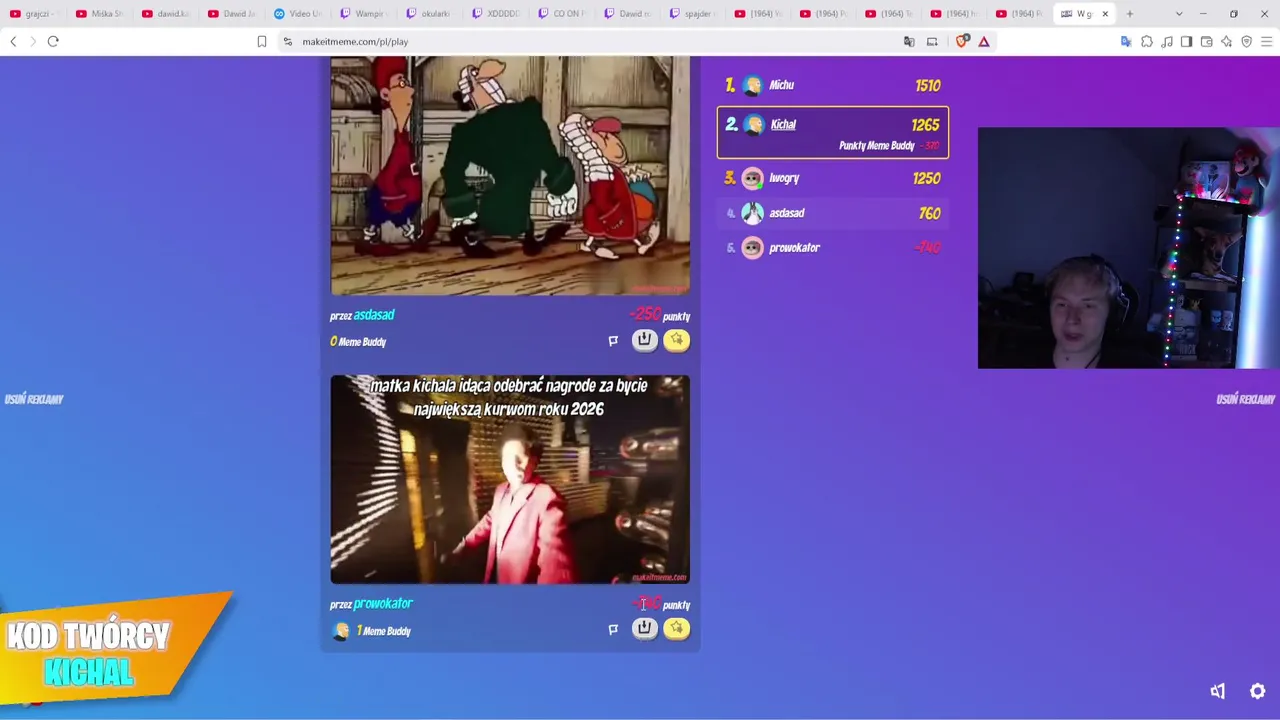
Task: Click the screen cast icon in address bar
Action: pyautogui.click(x=932, y=41)
